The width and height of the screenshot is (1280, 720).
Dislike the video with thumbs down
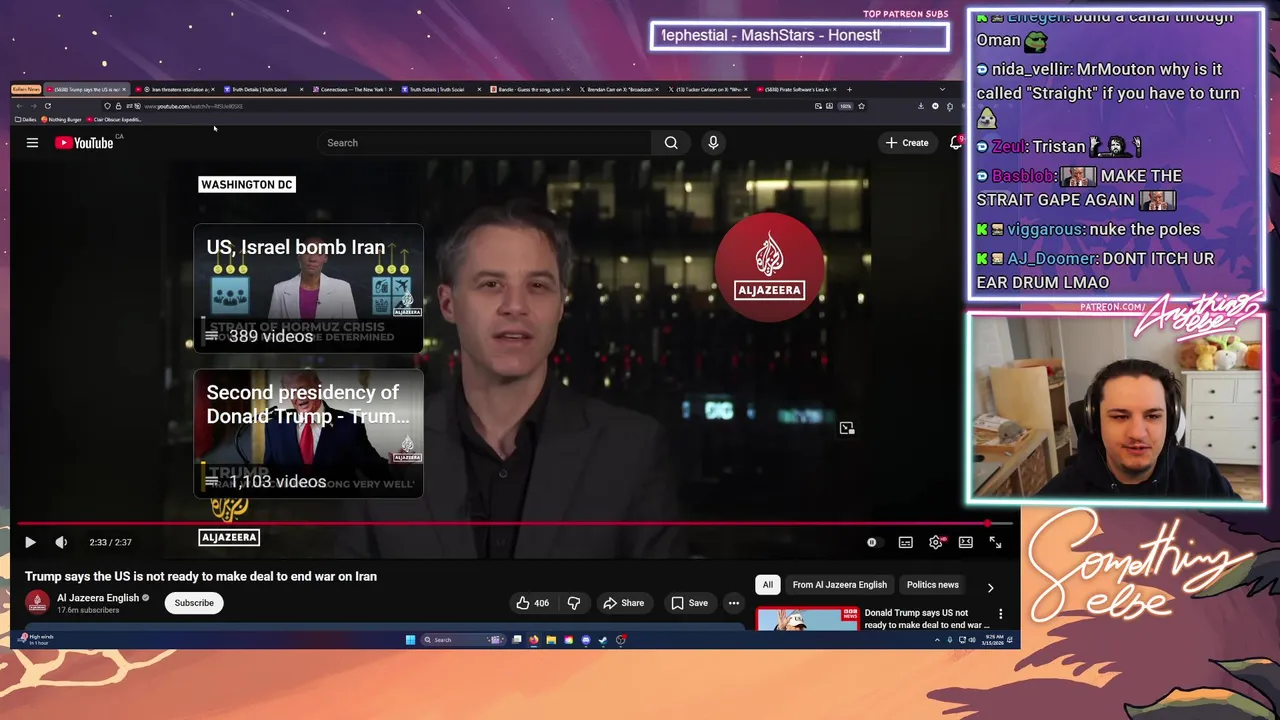pyautogui.click(x=574, y=603)
